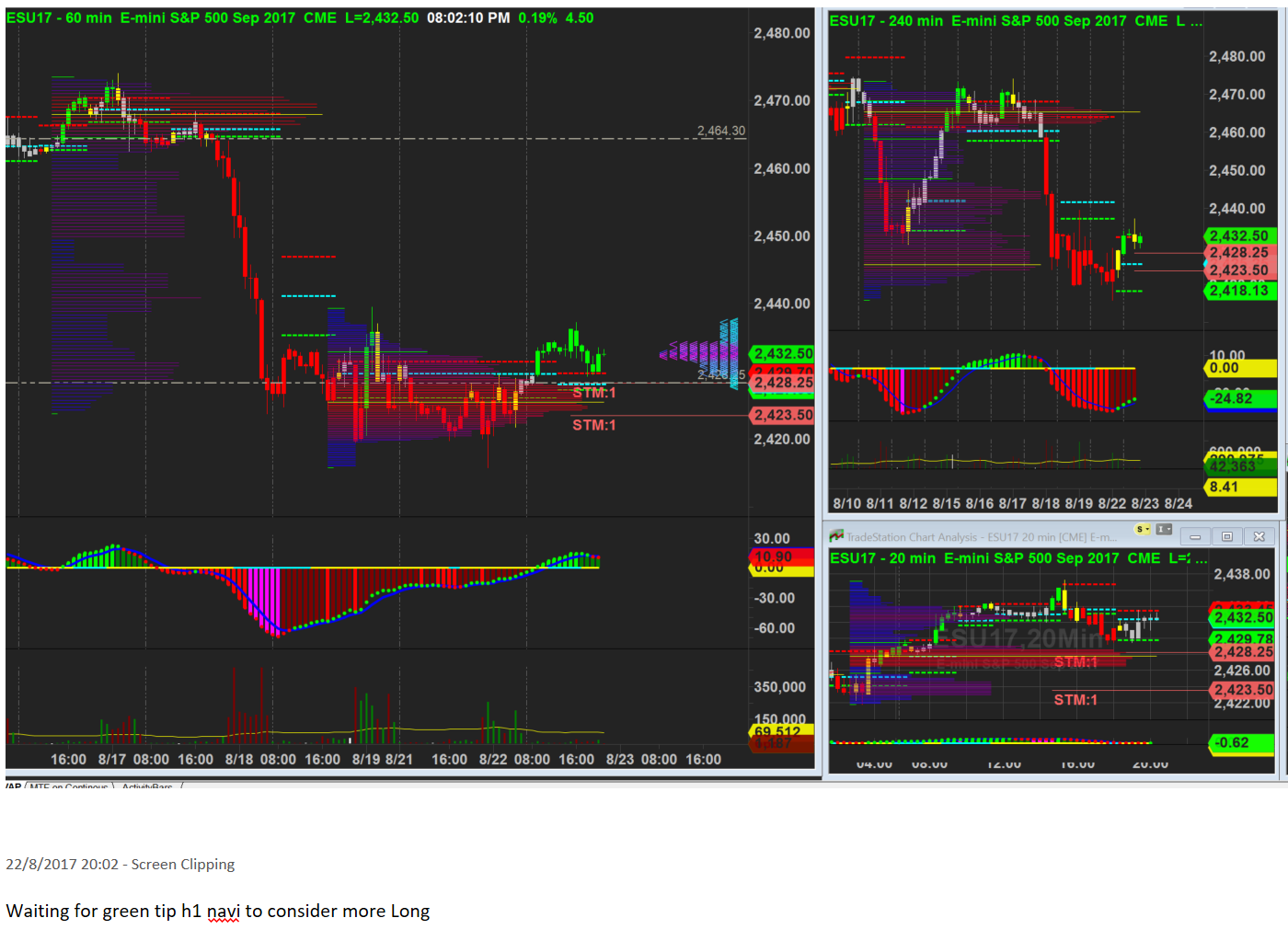Select the ESU17 - 240 min chart title
The image size is (1288, 941).
click(886, 21)
